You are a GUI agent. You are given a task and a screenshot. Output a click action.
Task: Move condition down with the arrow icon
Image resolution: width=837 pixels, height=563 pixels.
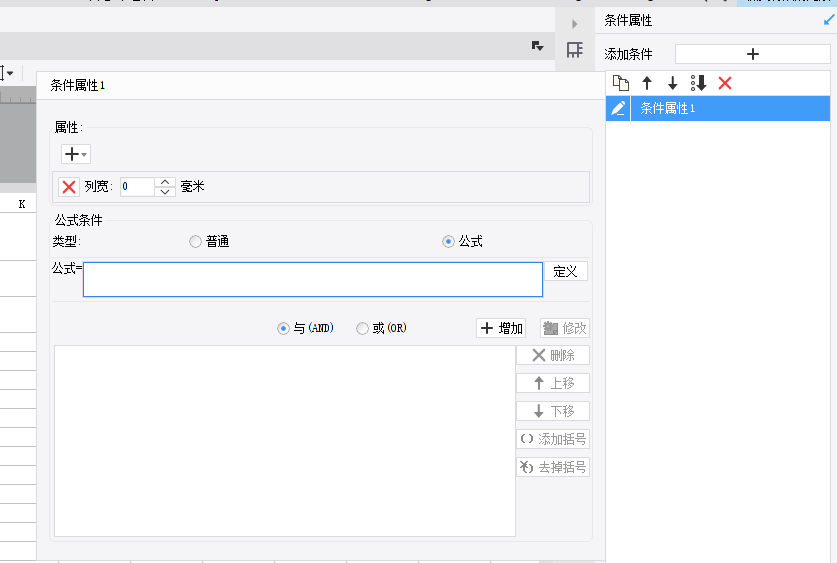pyautogui.click(x=673, y=83)
